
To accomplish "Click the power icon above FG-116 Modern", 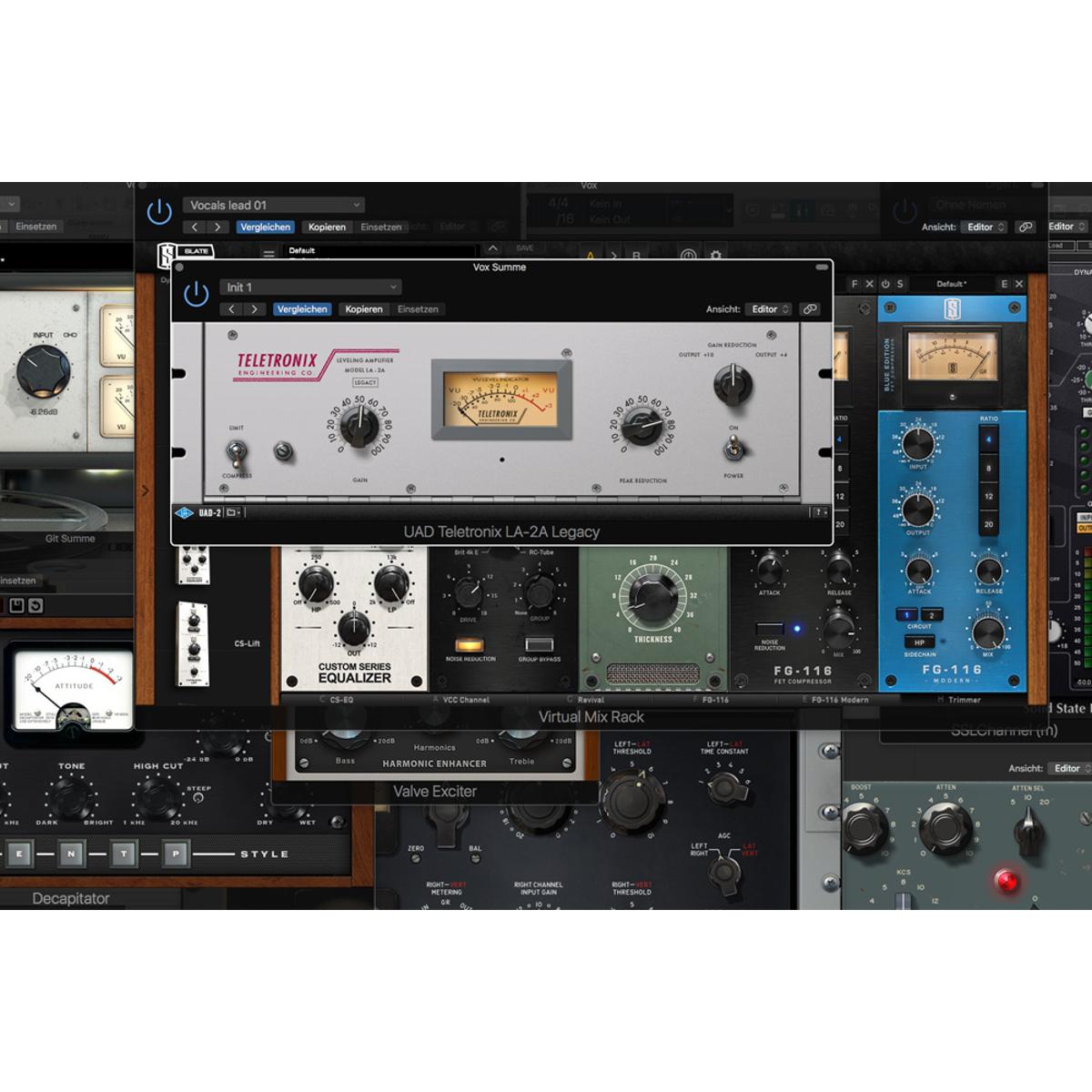I will 885,284.
